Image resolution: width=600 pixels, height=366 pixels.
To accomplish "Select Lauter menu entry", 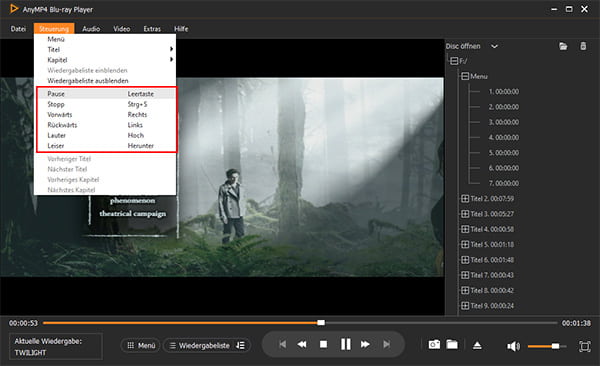I will [106, 135].
